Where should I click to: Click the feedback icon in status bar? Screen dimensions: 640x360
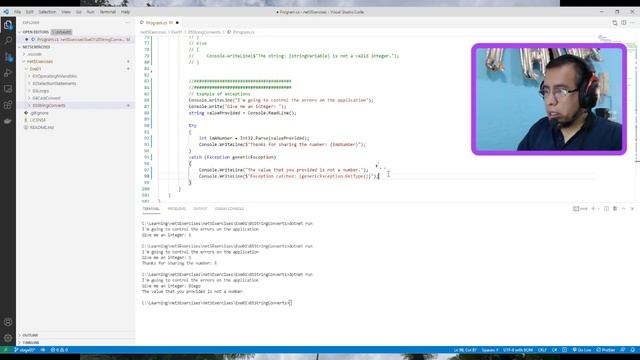click(623, 350)
